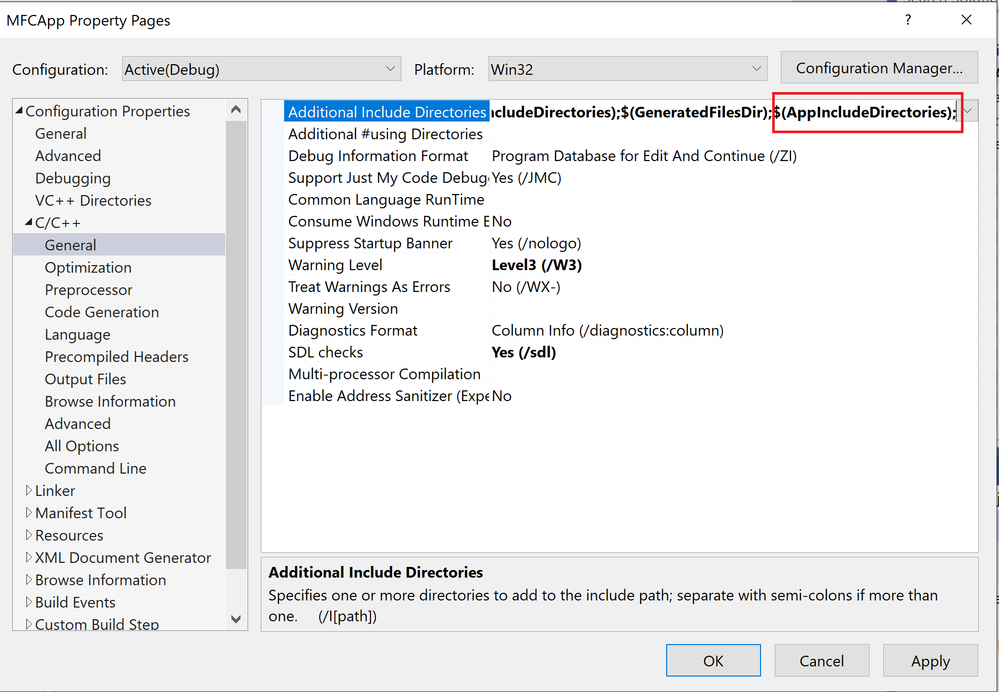Select the Debug Information Format property
Image resolution: width=999 pixels, height=692 pixels.
pos(378,155)
